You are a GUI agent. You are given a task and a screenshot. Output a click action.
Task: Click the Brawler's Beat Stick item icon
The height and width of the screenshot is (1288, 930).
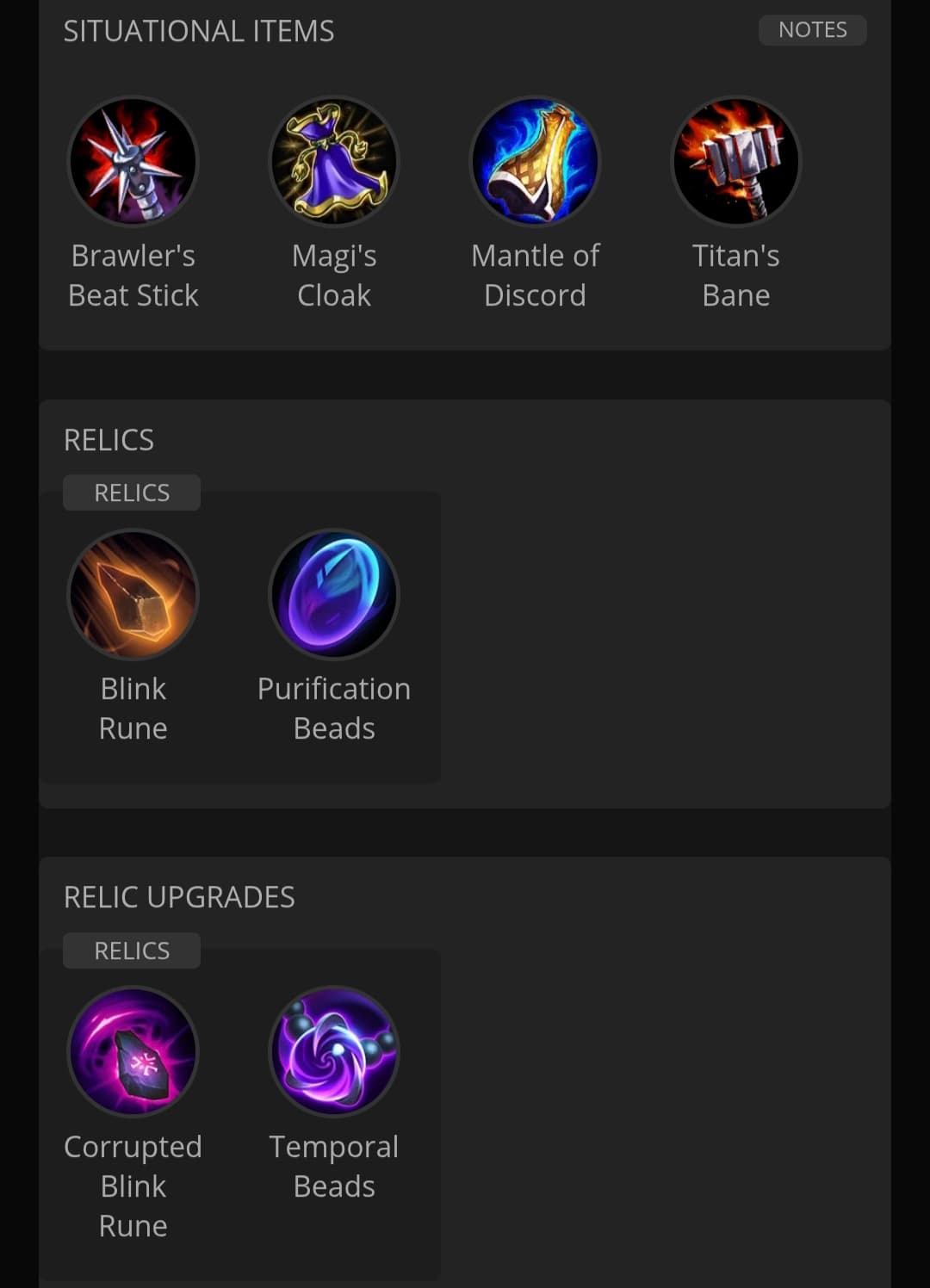click(133, 162)
